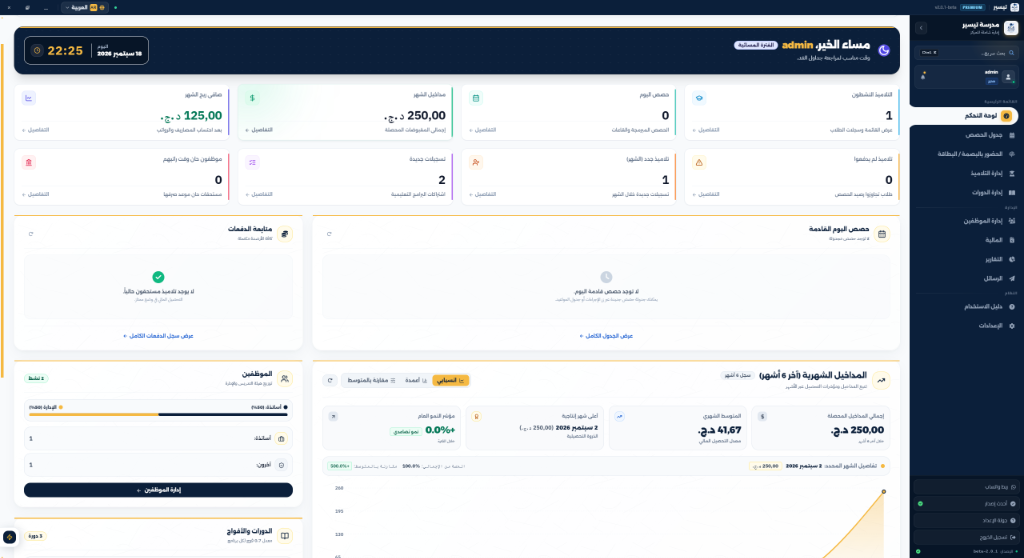Click the التقارير sidebar icon
The height and width of the screenshot is (558, 1024).
tap(1012, 259)
